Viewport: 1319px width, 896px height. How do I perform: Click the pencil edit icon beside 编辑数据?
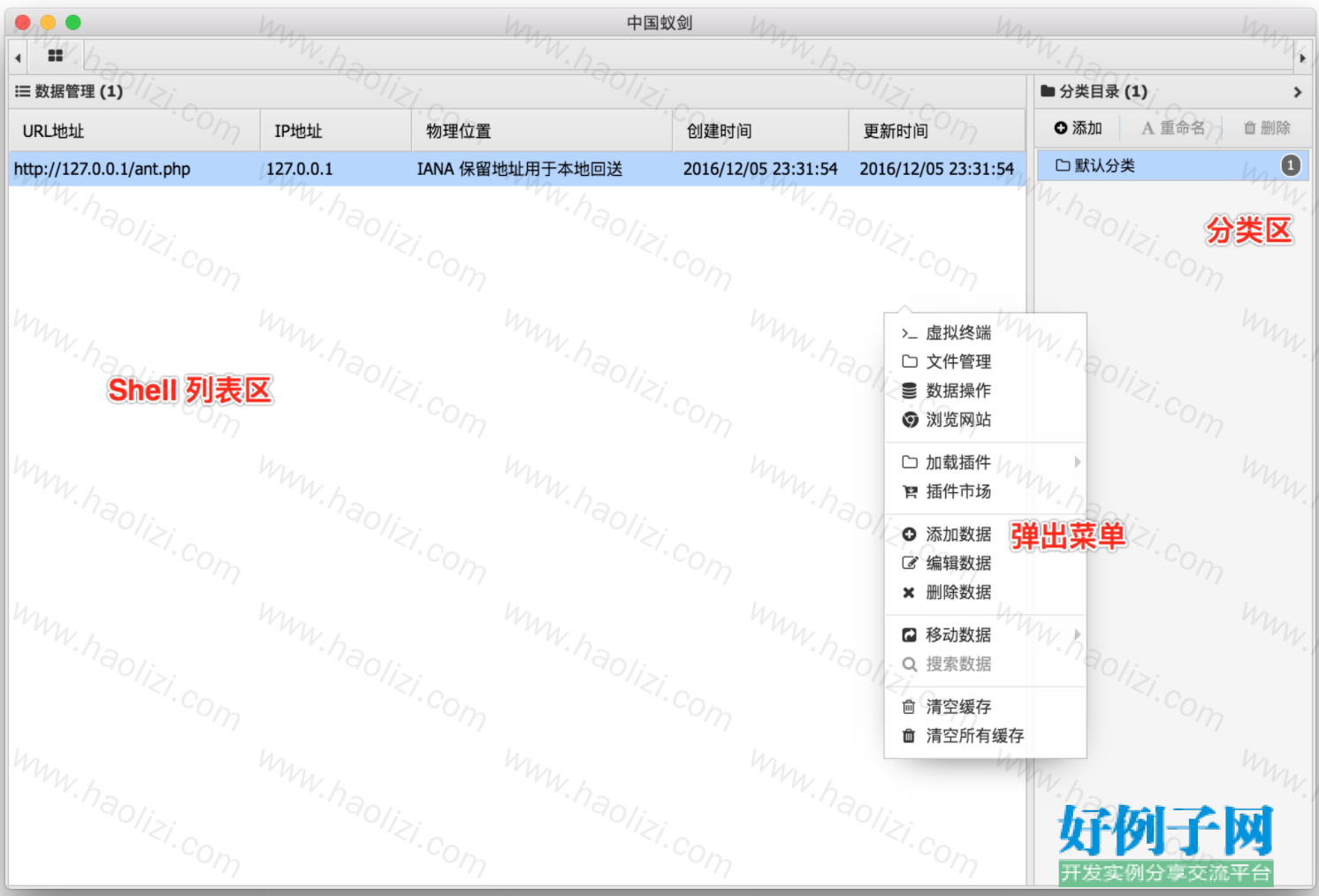click(909, 563)
